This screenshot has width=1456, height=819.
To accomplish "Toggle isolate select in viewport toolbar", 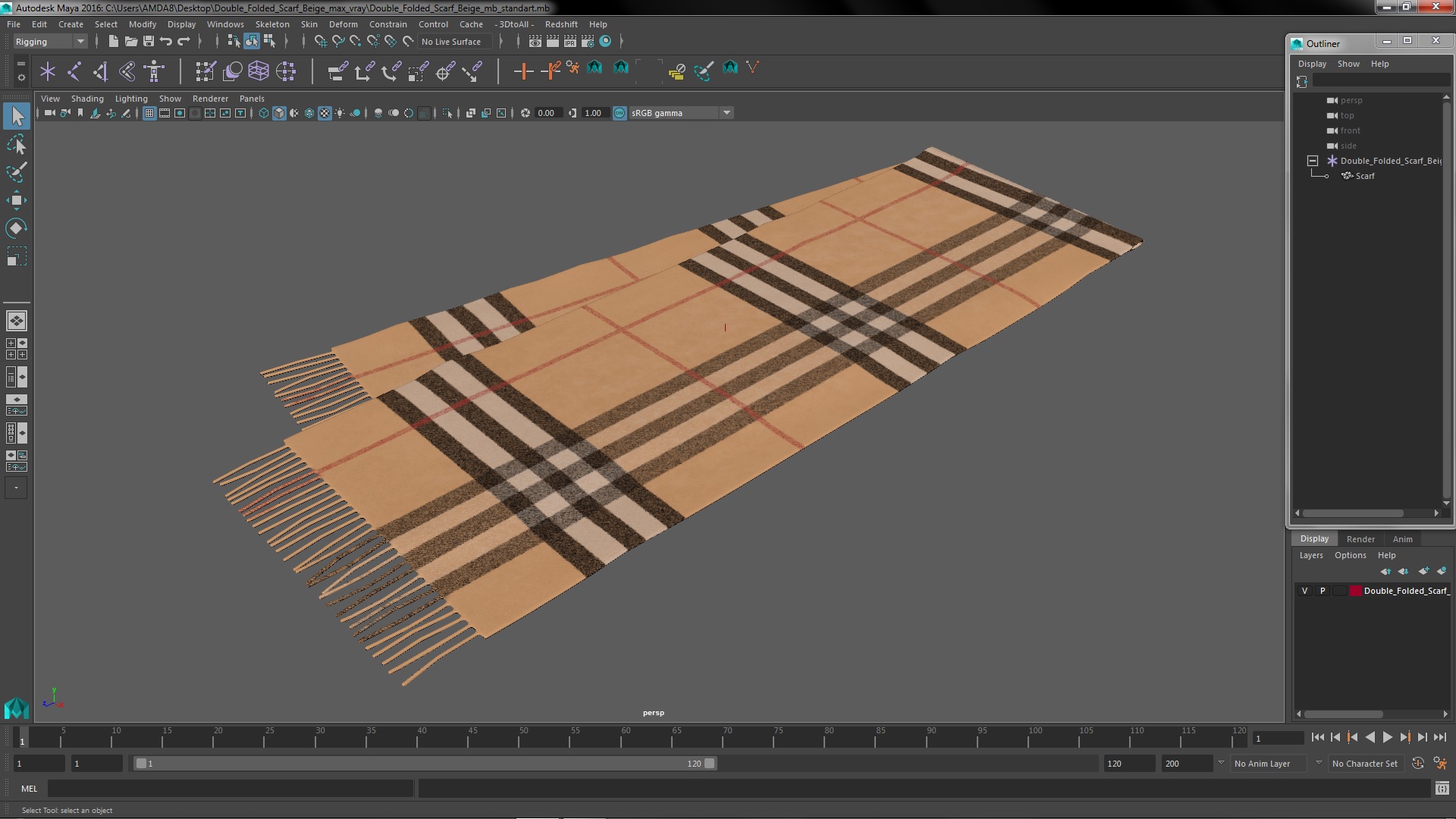I will point(447,113).
